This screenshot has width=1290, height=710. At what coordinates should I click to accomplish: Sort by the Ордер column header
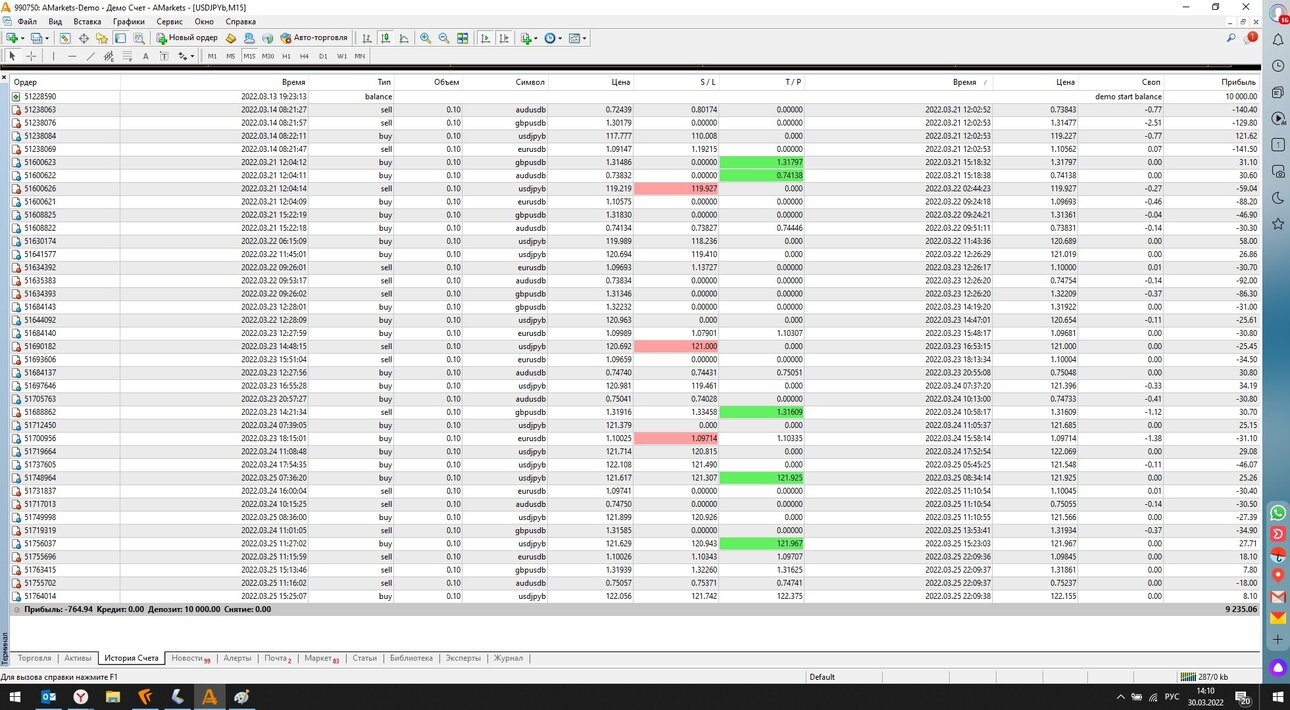tap(25, 82)
